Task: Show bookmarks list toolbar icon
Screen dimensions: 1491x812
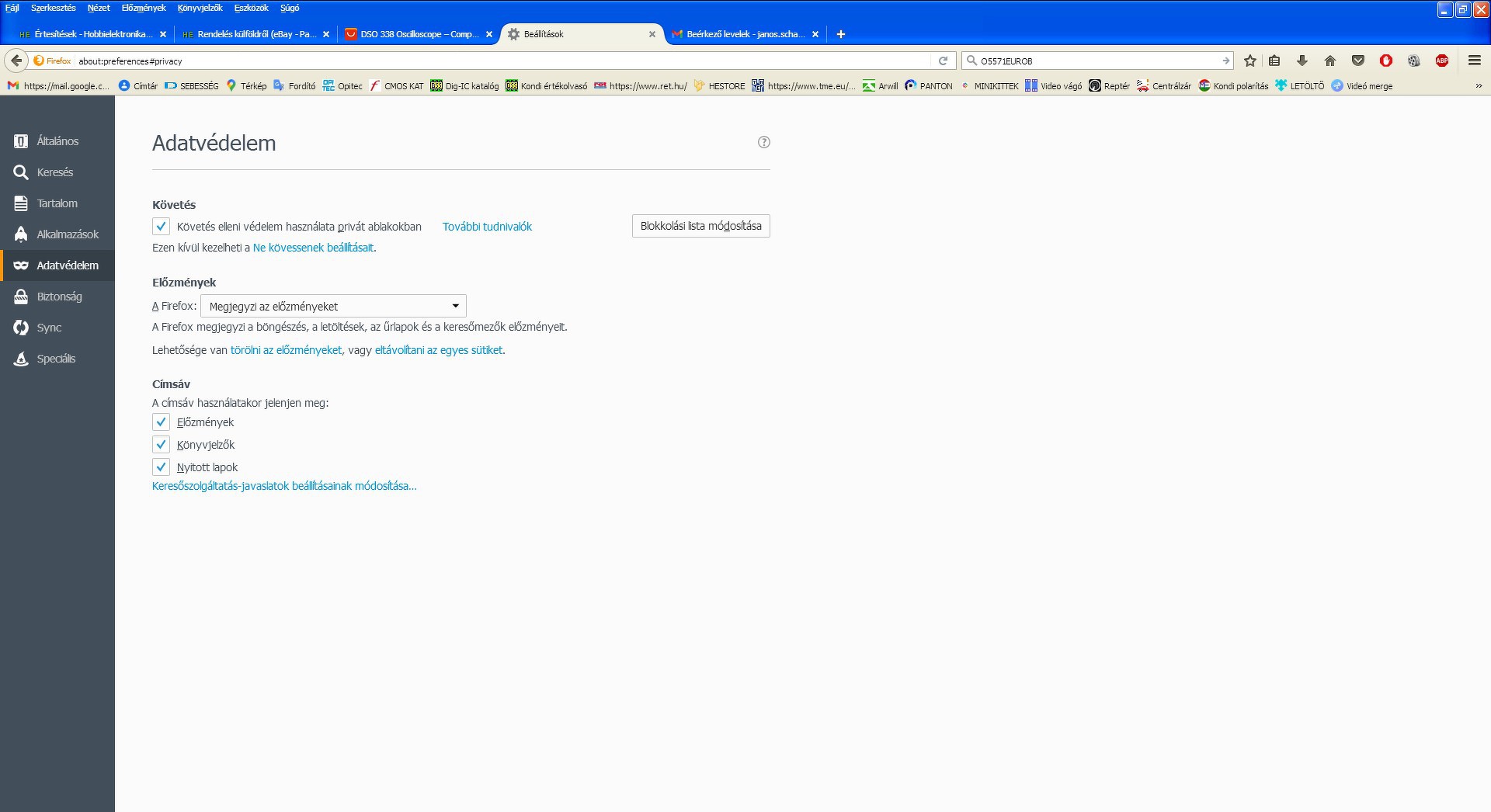Action: 1274,61
